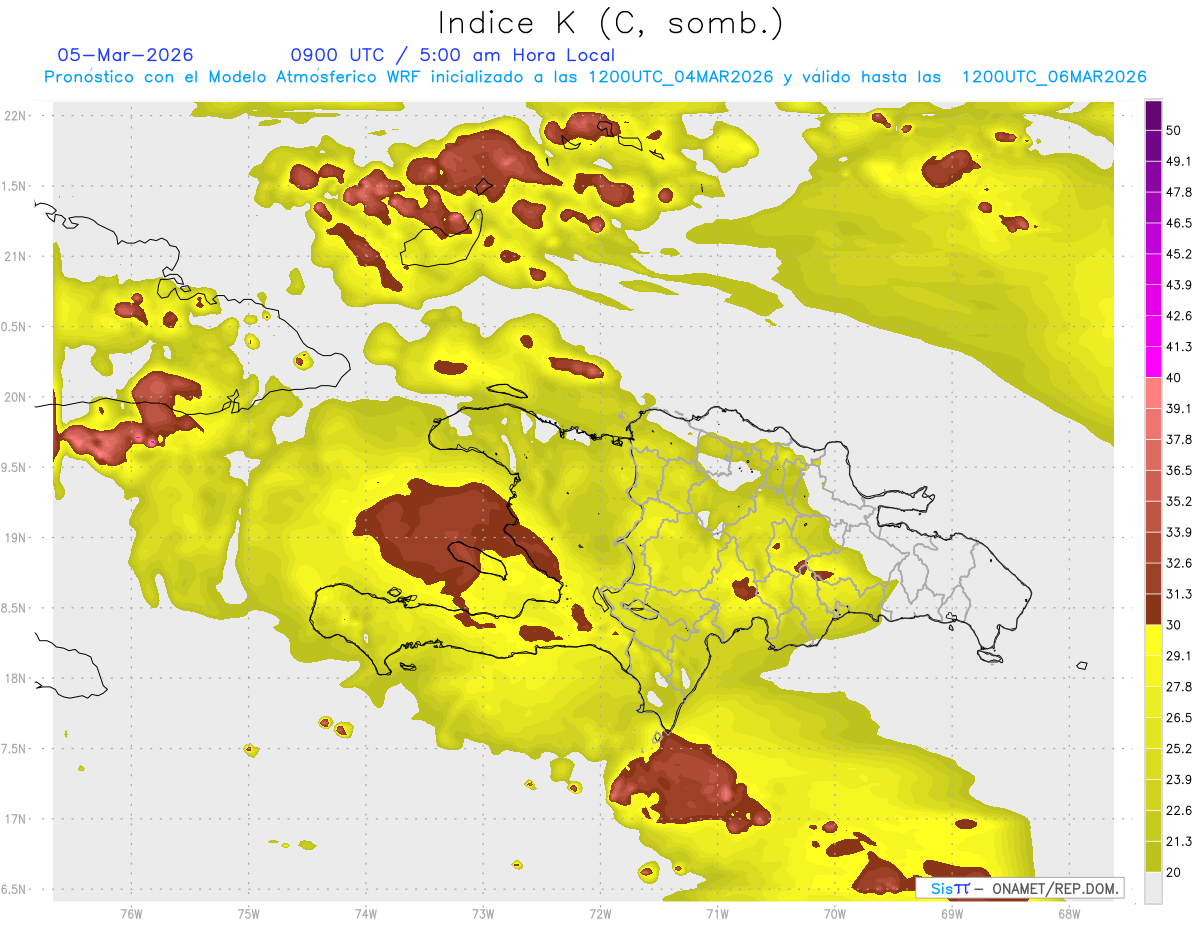
Task: Click the color bar value '47.8'
Action: [1179, 192]
